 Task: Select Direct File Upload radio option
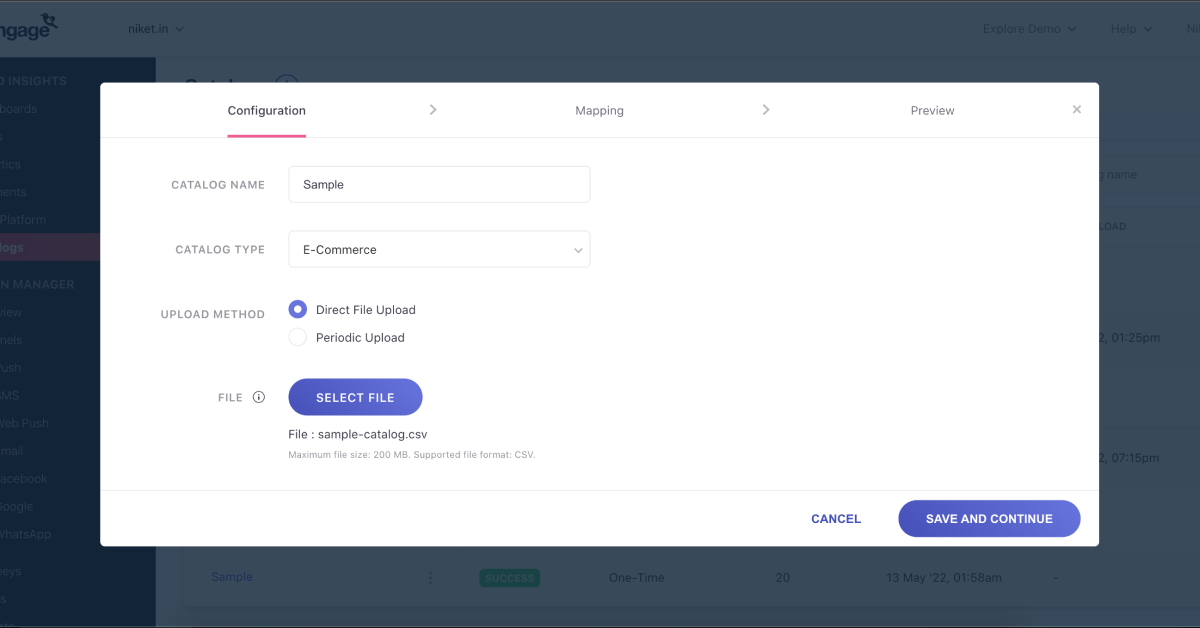pyautogui.click(x=298, y=310)
